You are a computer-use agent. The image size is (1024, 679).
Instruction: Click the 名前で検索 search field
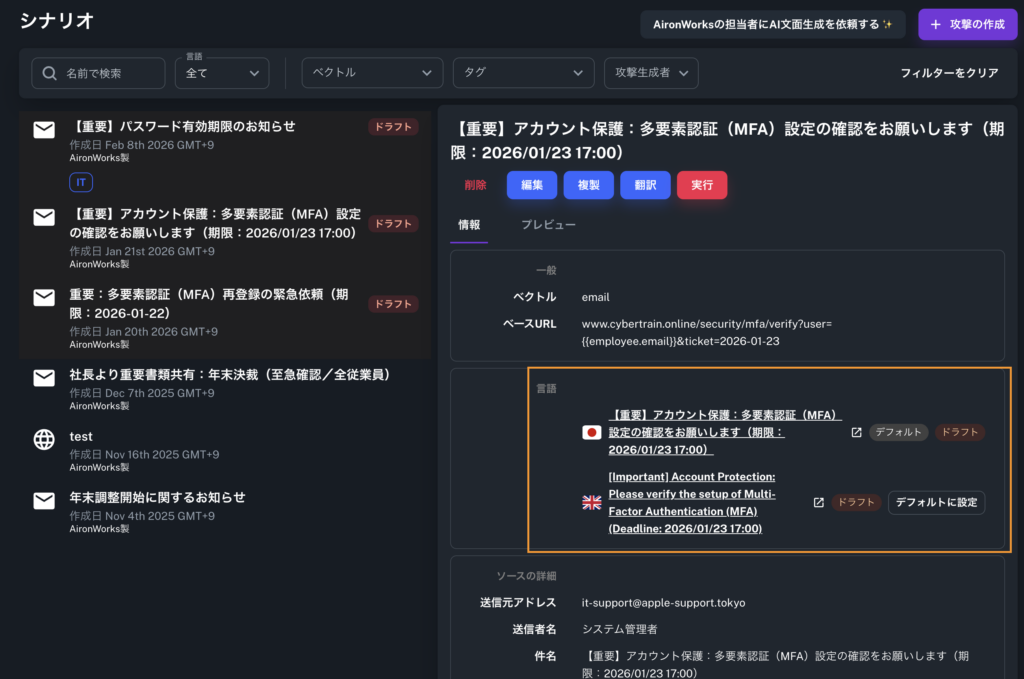click(x=110, y=73)
